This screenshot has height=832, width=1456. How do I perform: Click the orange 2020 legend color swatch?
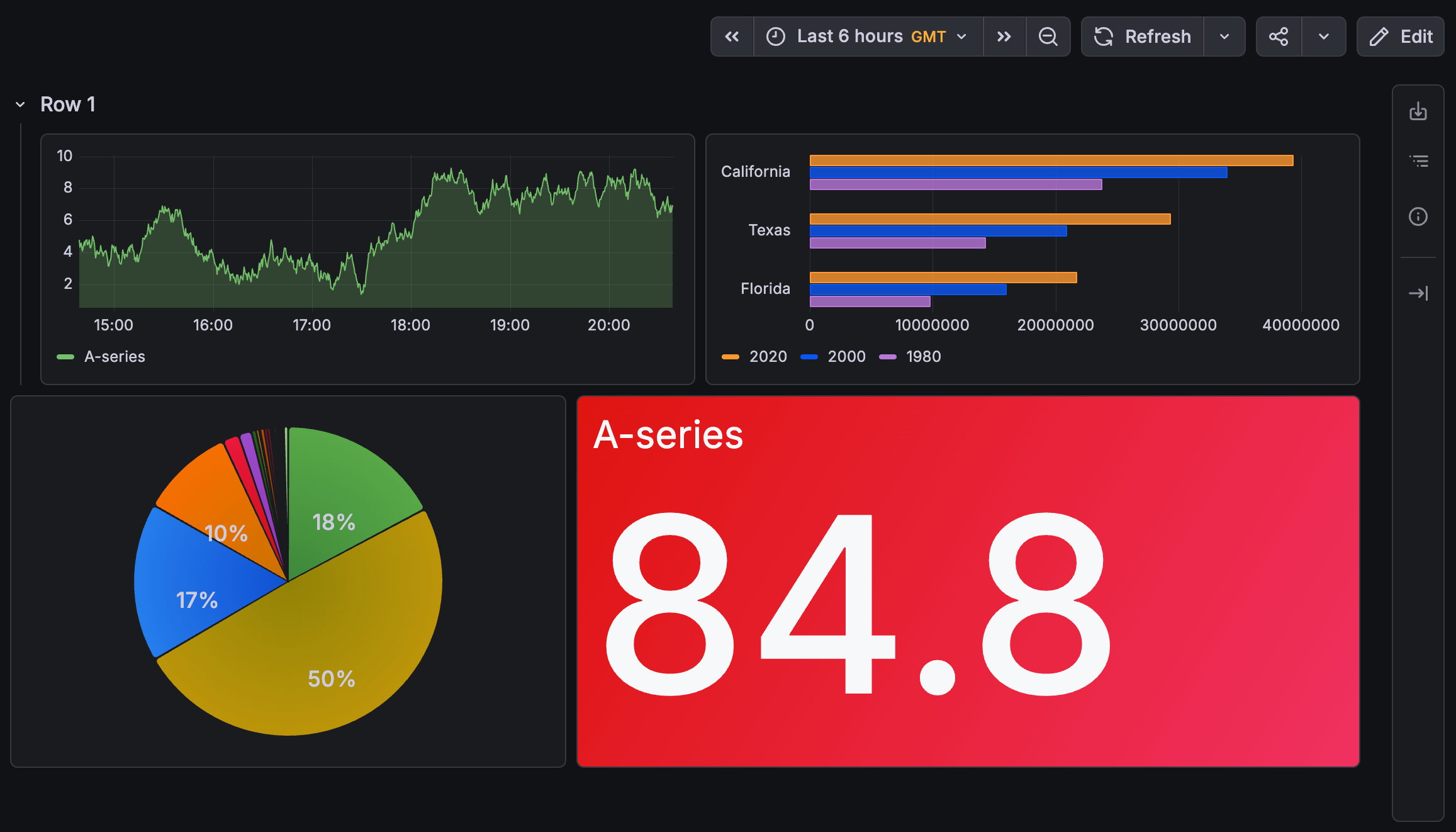(x=731, y=357)
